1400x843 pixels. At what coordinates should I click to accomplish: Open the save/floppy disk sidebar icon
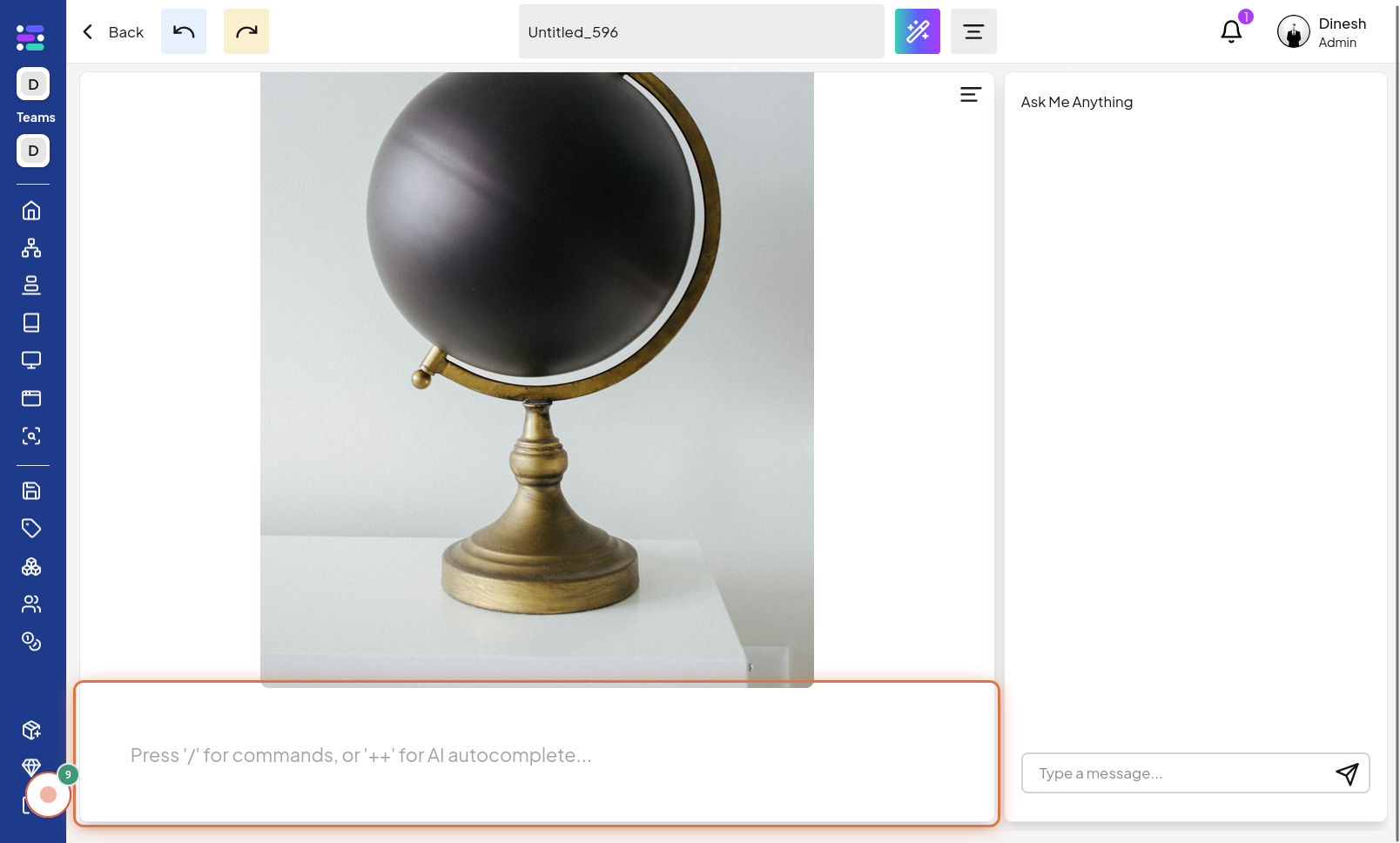click(x=31, y=491)
